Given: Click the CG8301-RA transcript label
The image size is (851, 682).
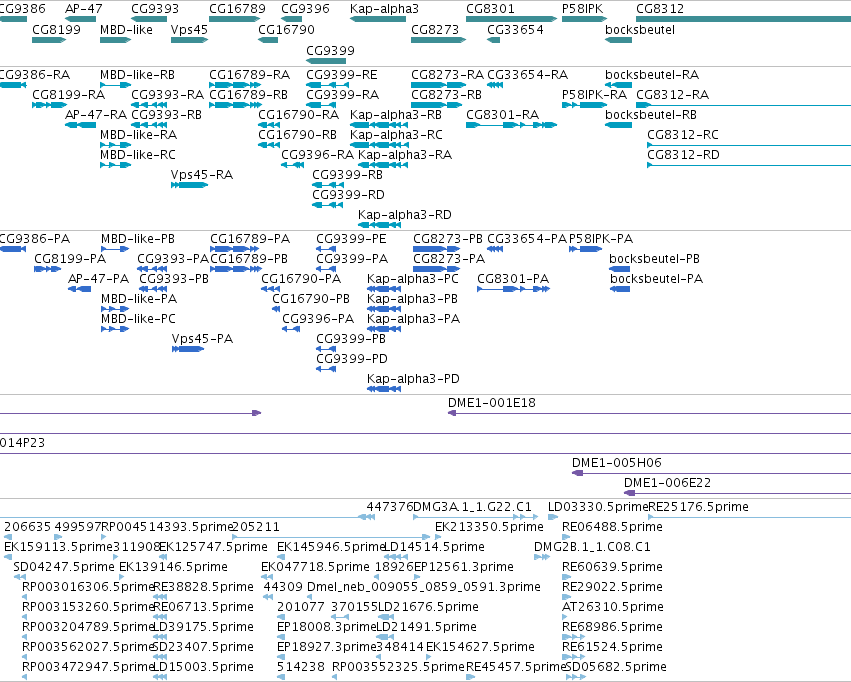Looking at the screenshot, I should [x=503, y=114].
